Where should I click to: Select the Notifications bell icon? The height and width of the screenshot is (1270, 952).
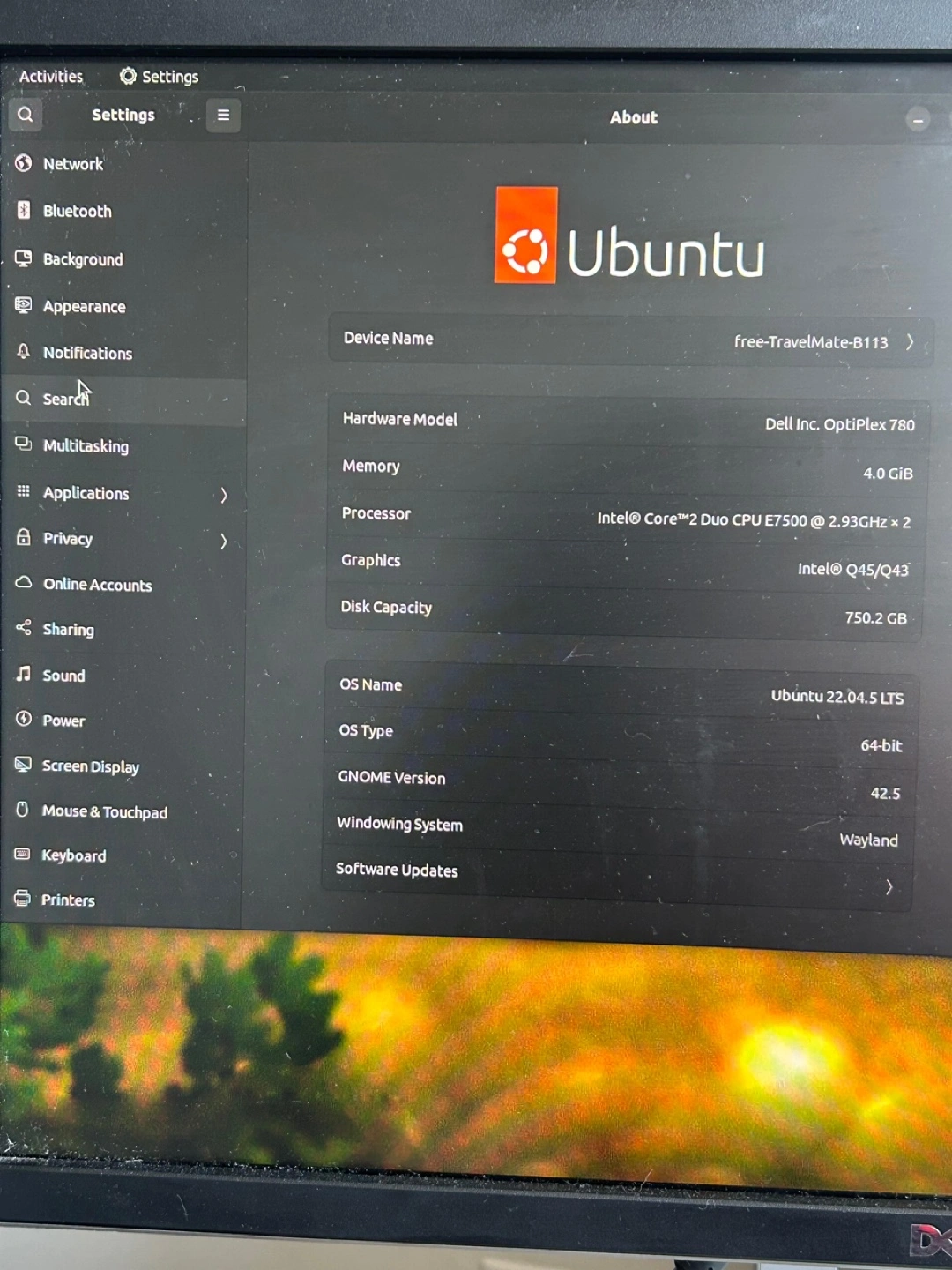click(24, 352)
